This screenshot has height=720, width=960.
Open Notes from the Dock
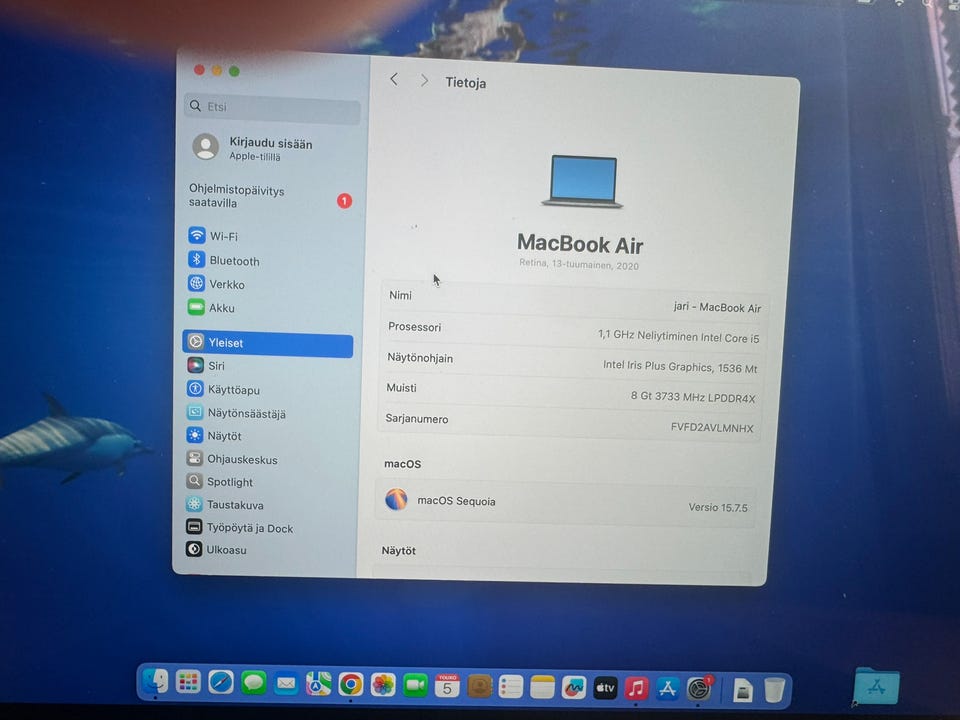click(x=542, y=688)
